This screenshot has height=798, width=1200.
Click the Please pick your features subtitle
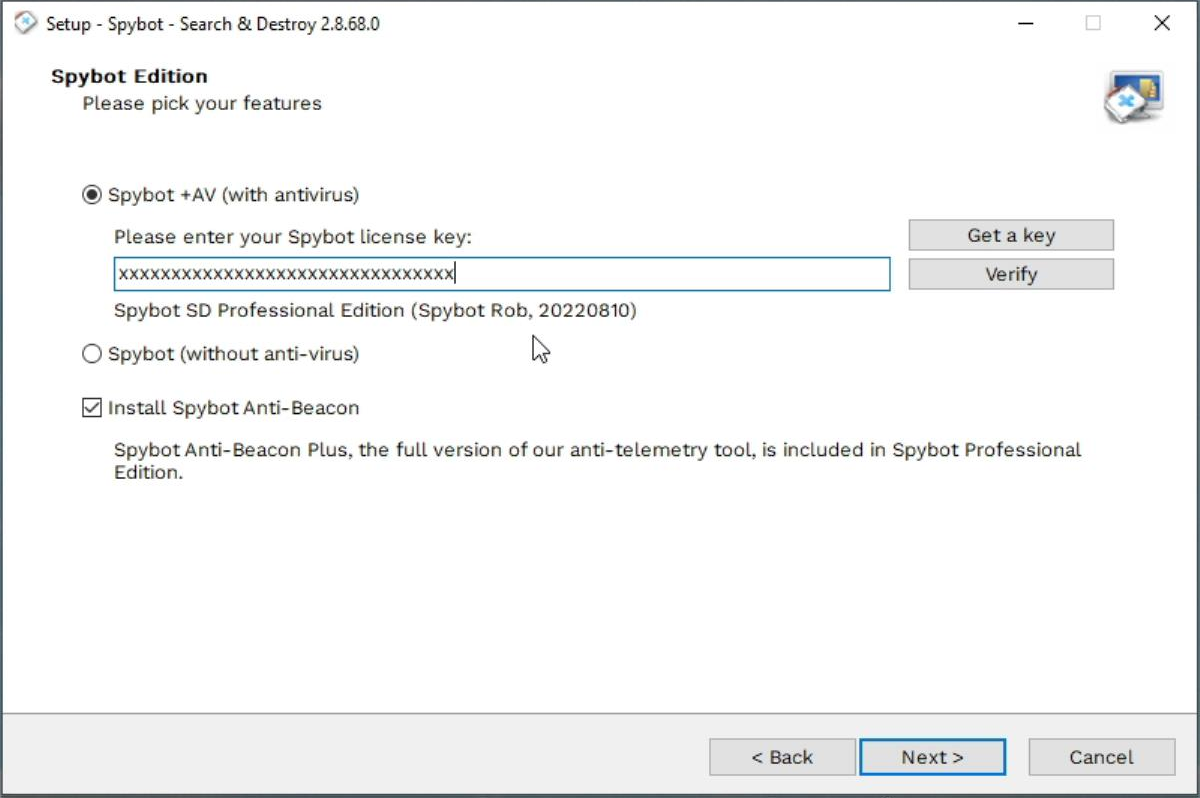pos(201,103)
